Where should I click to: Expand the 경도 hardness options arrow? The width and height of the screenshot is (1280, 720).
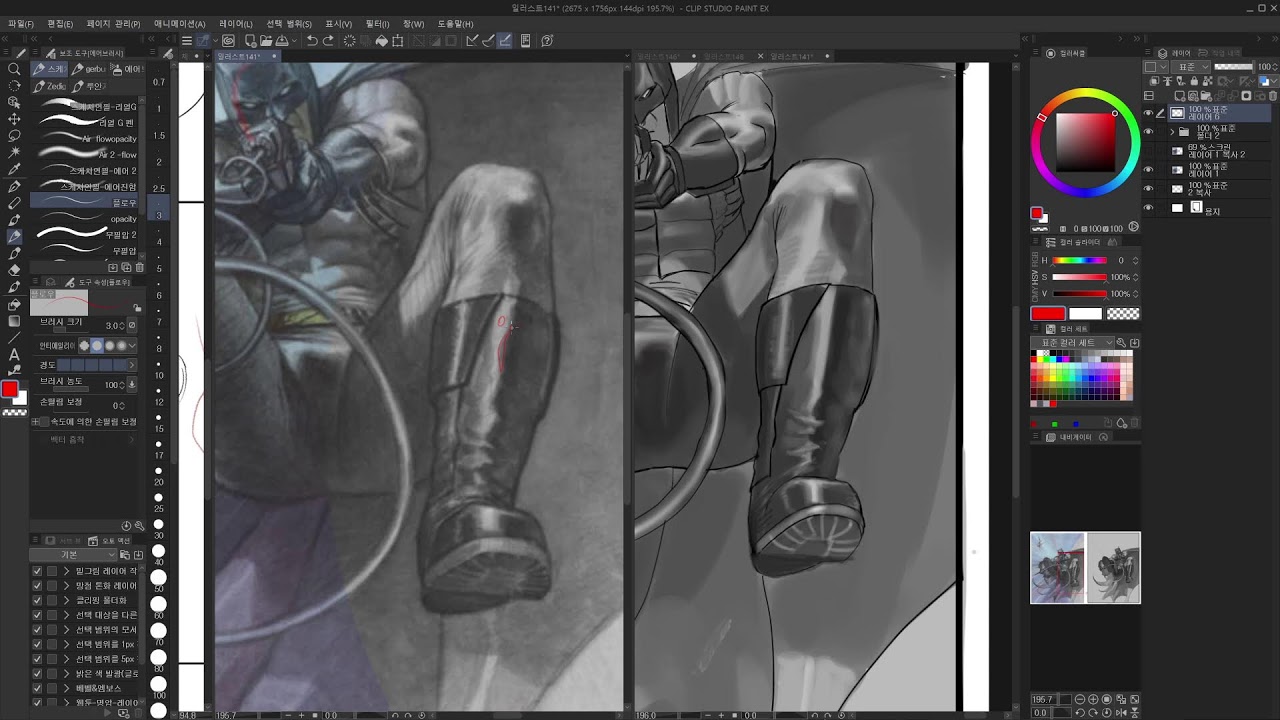click(132, 365)
